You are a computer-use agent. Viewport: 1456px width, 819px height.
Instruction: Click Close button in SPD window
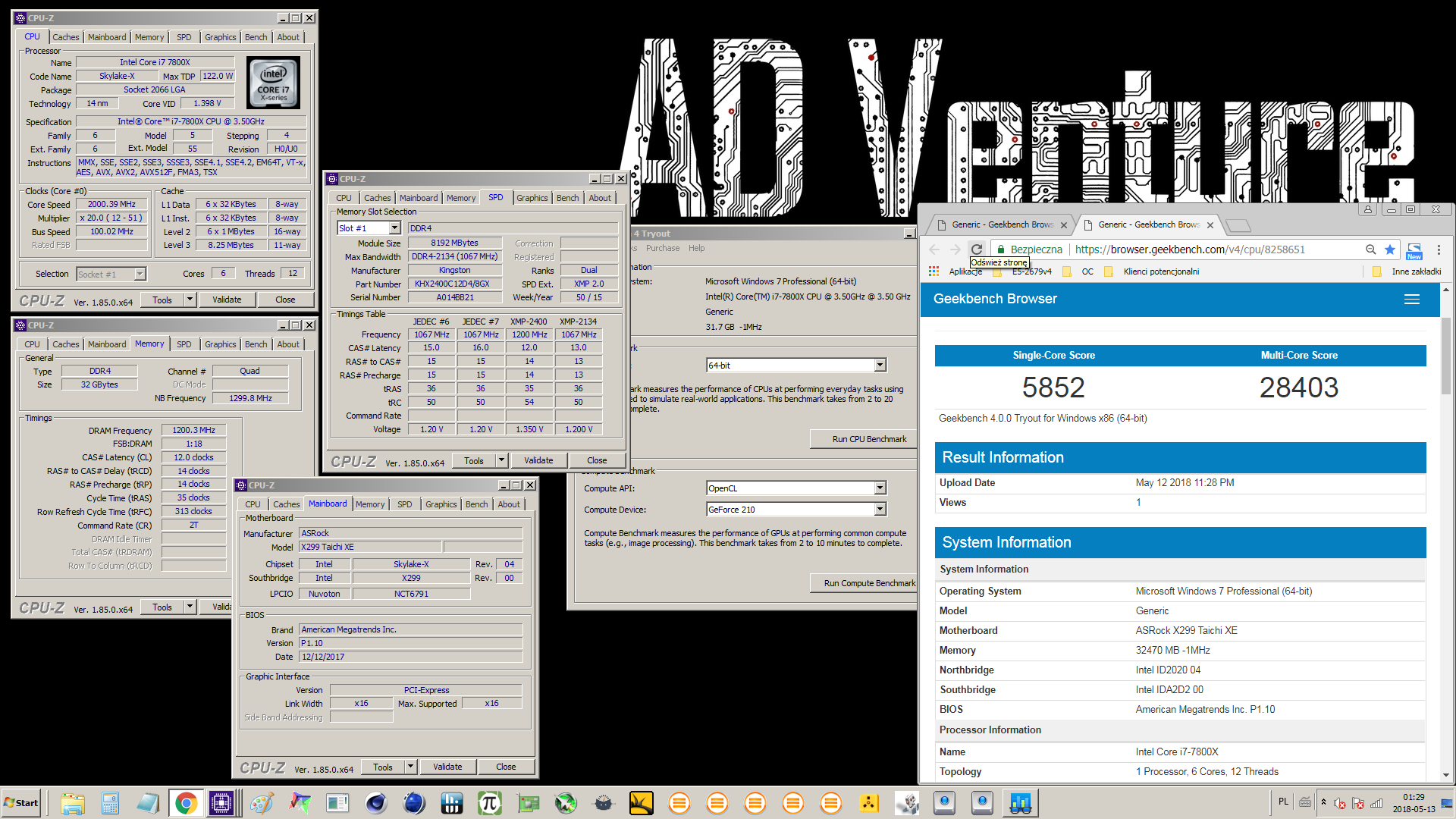(597, 460)
